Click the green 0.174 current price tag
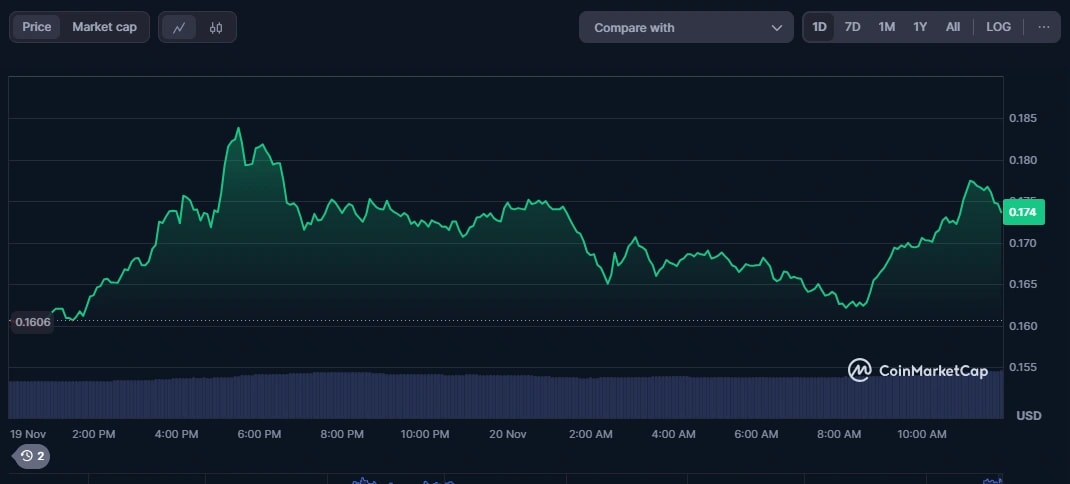The height and width of the screenshot is (484, 1070). (1023, 212)
